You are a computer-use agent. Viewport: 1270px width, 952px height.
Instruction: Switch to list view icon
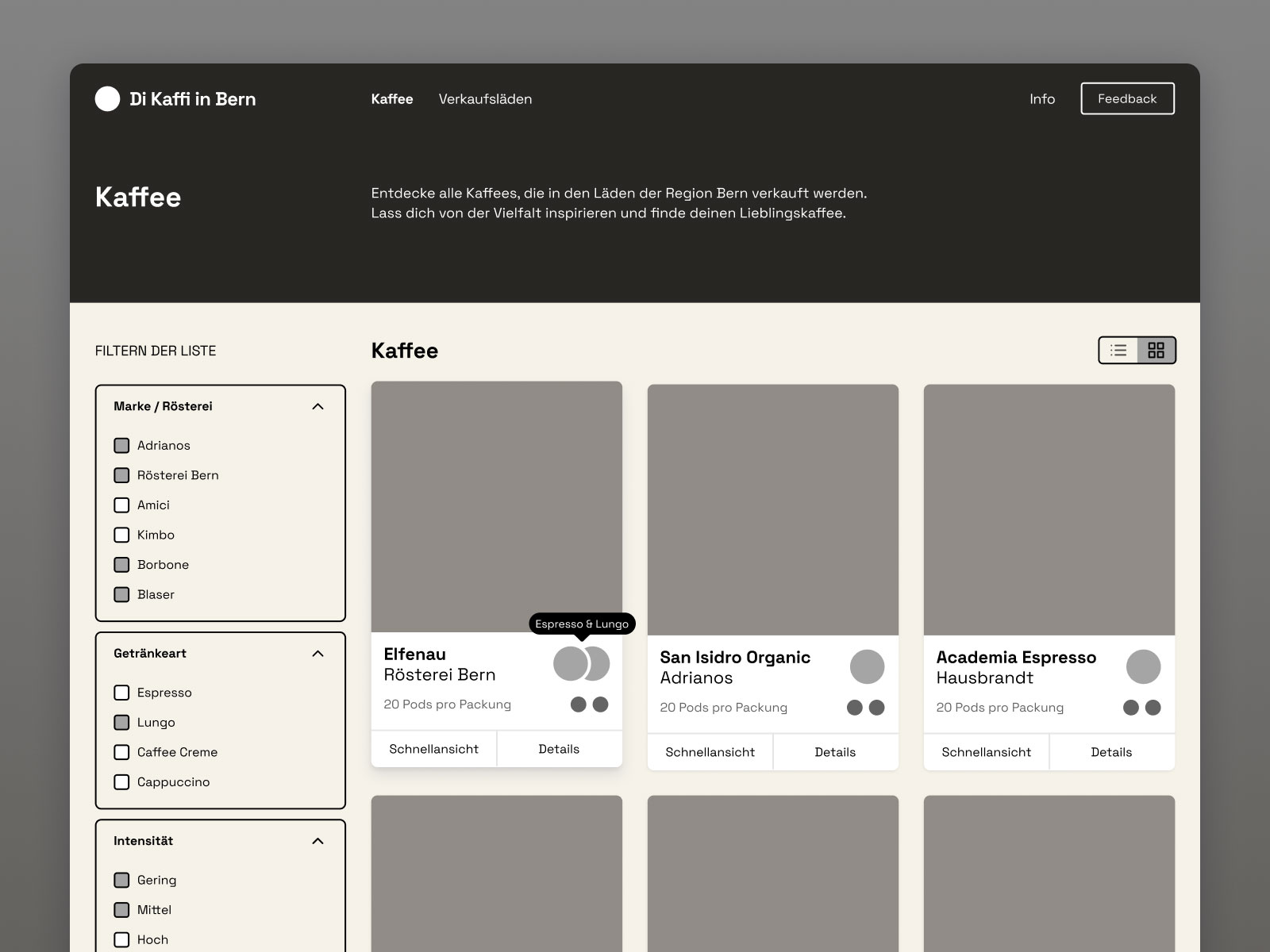(1118, 350)
